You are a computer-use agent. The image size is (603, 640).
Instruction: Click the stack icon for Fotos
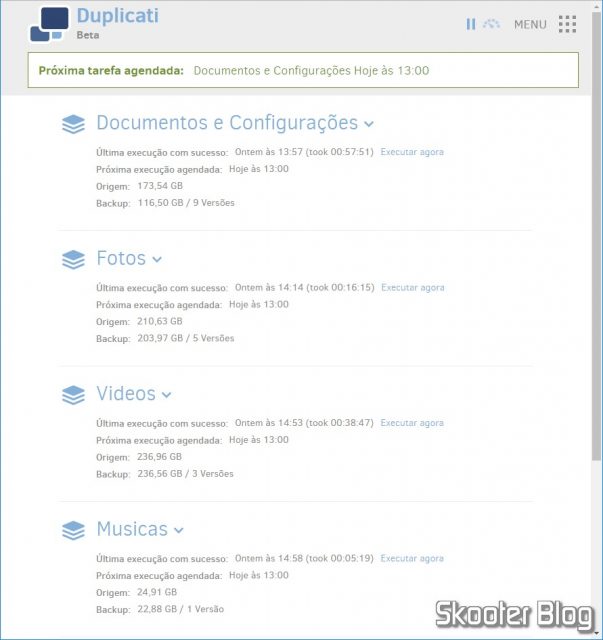point(73,260)
